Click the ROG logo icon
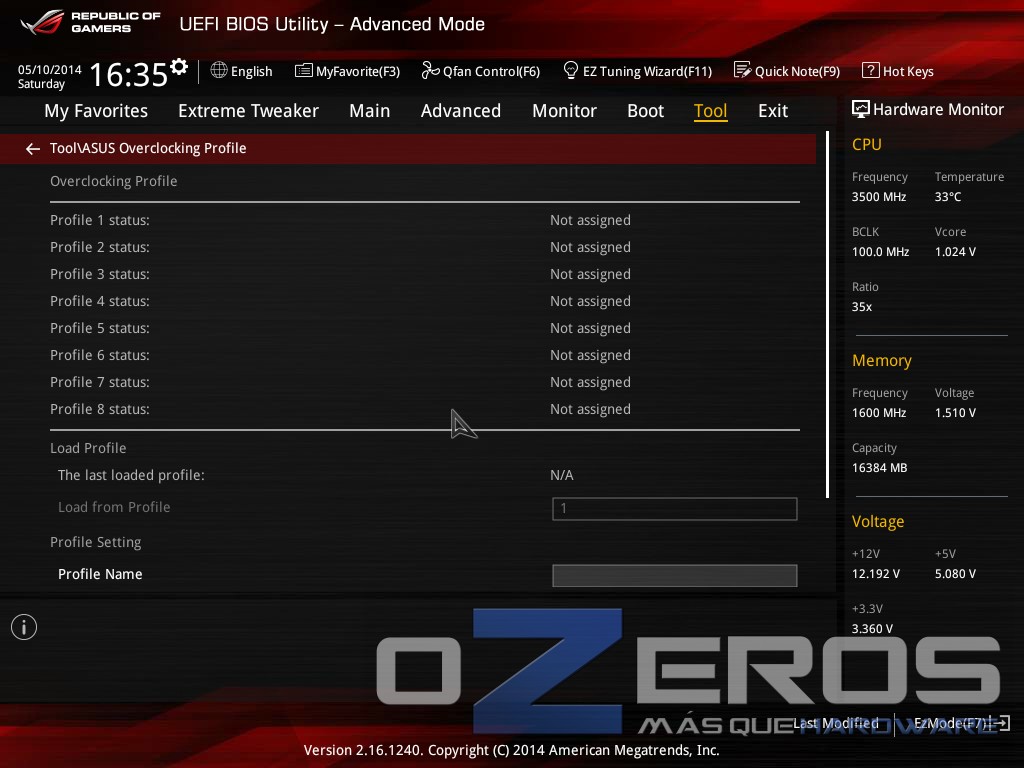 tap(42, 22)
